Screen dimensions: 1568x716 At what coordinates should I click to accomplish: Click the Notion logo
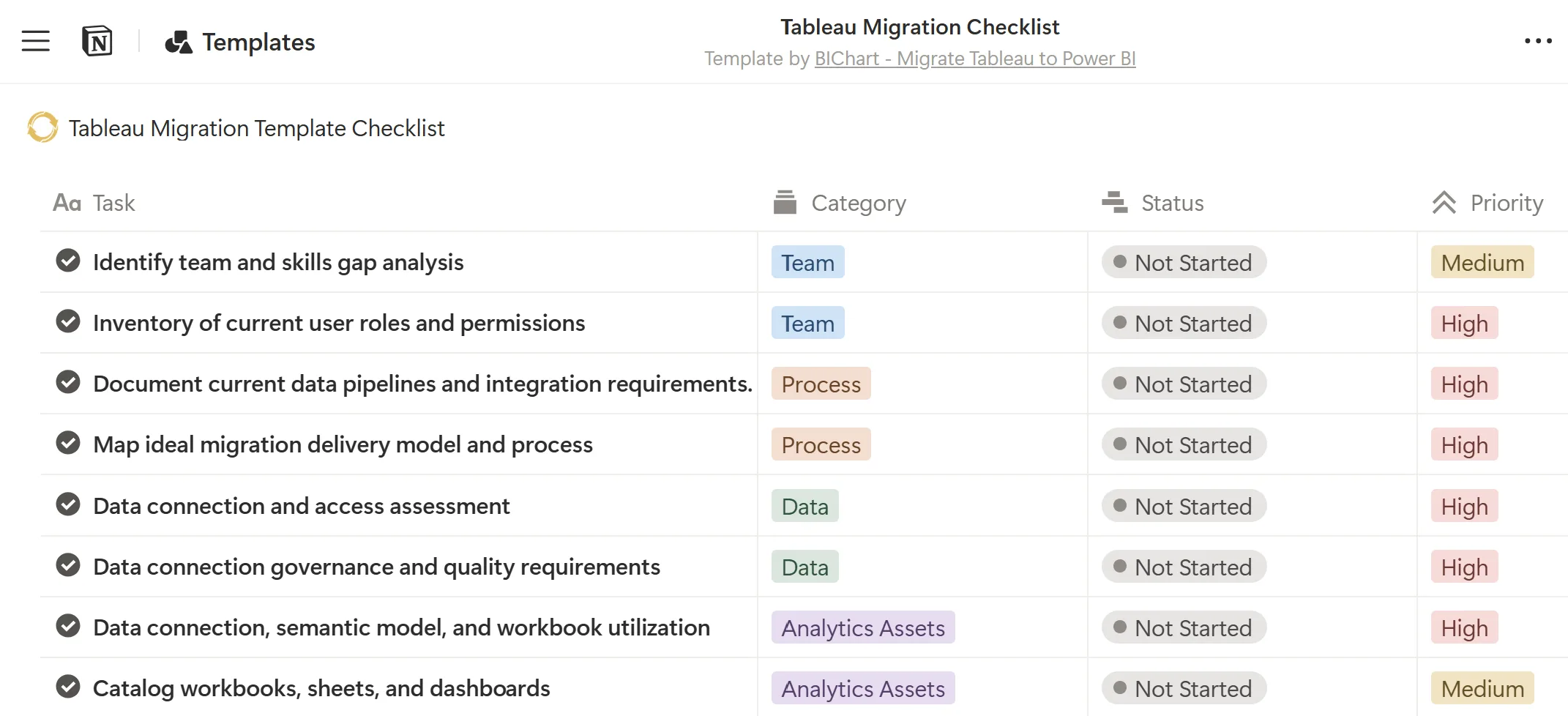pos(97,41)
